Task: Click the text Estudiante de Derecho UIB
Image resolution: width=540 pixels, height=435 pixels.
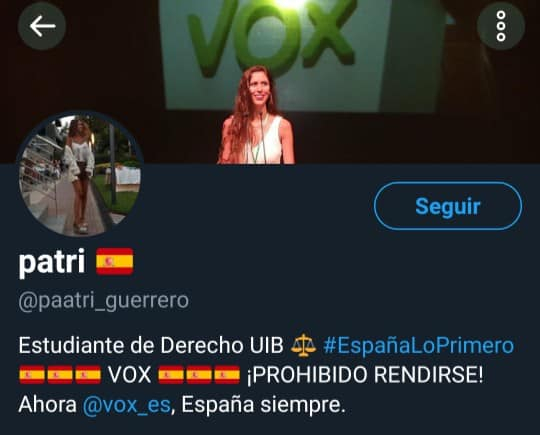Action: (x=151, y=345)
